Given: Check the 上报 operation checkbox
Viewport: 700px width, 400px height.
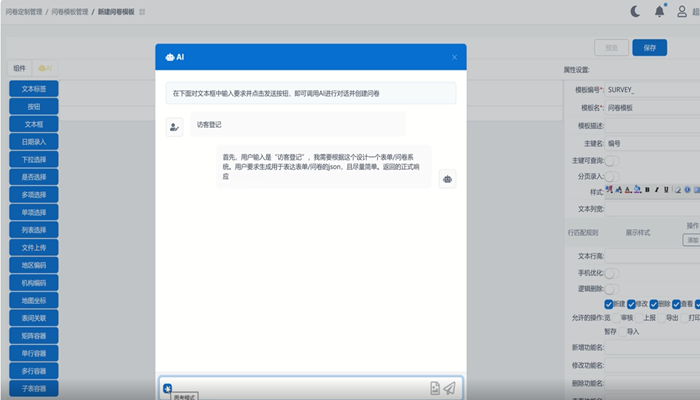Looking at the screenshot, I should pyautogui.click(x=639, y=318).
